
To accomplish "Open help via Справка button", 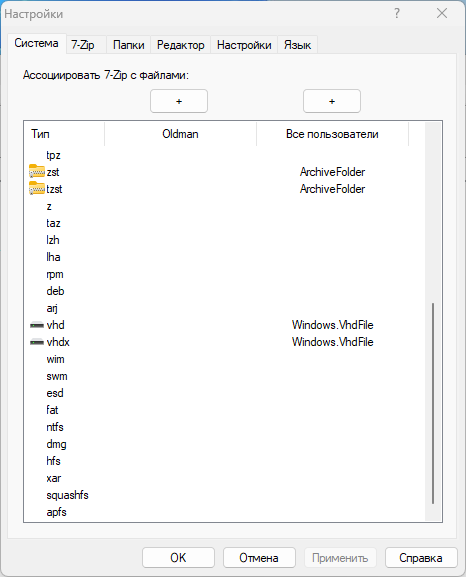I will coord(421,558).
